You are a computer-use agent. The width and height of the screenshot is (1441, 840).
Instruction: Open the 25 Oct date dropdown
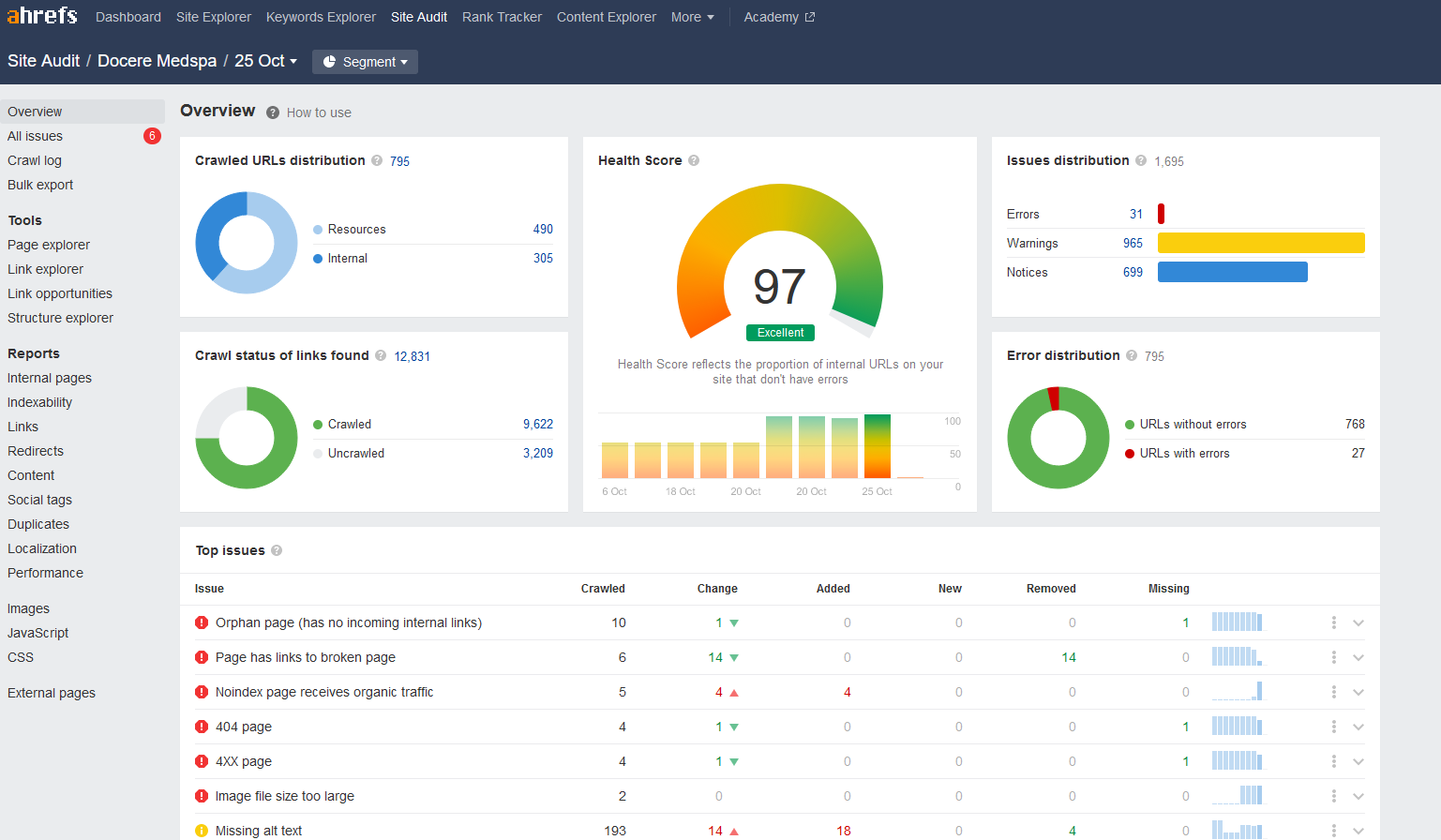265,61
